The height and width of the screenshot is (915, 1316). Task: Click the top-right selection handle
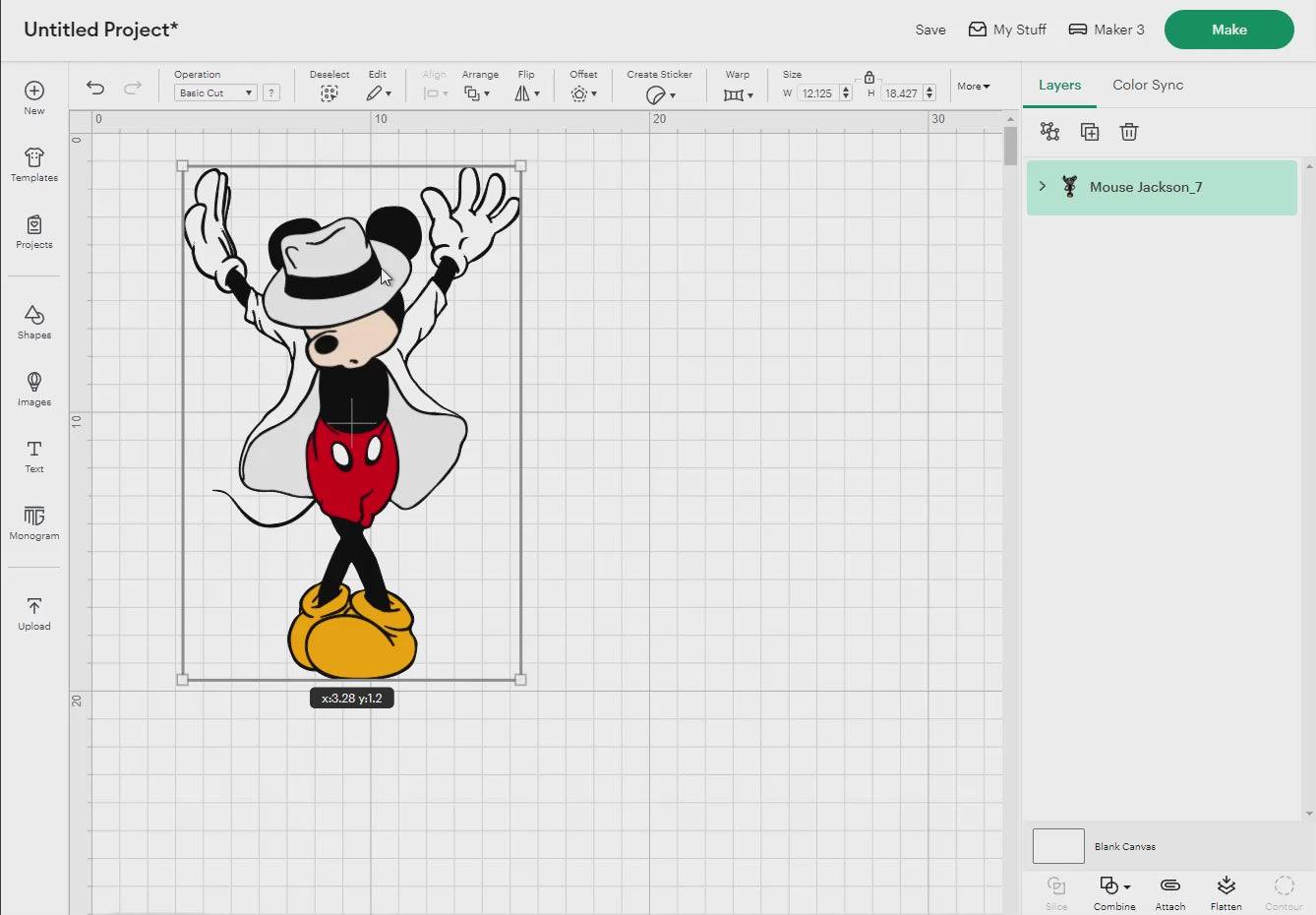[520, 166]
